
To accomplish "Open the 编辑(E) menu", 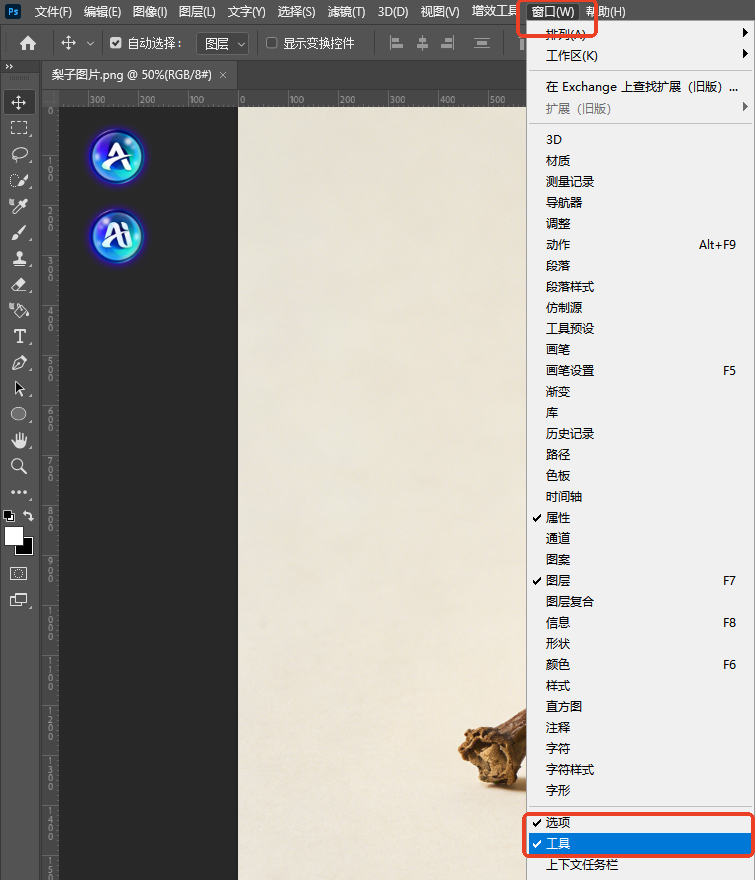I will coord(102,12).
